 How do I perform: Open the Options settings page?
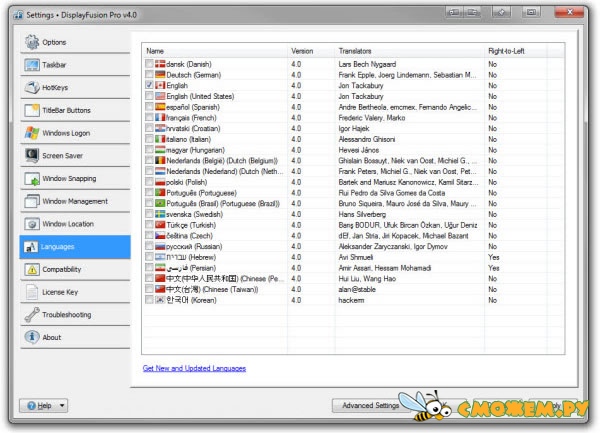tap(75, 42)
